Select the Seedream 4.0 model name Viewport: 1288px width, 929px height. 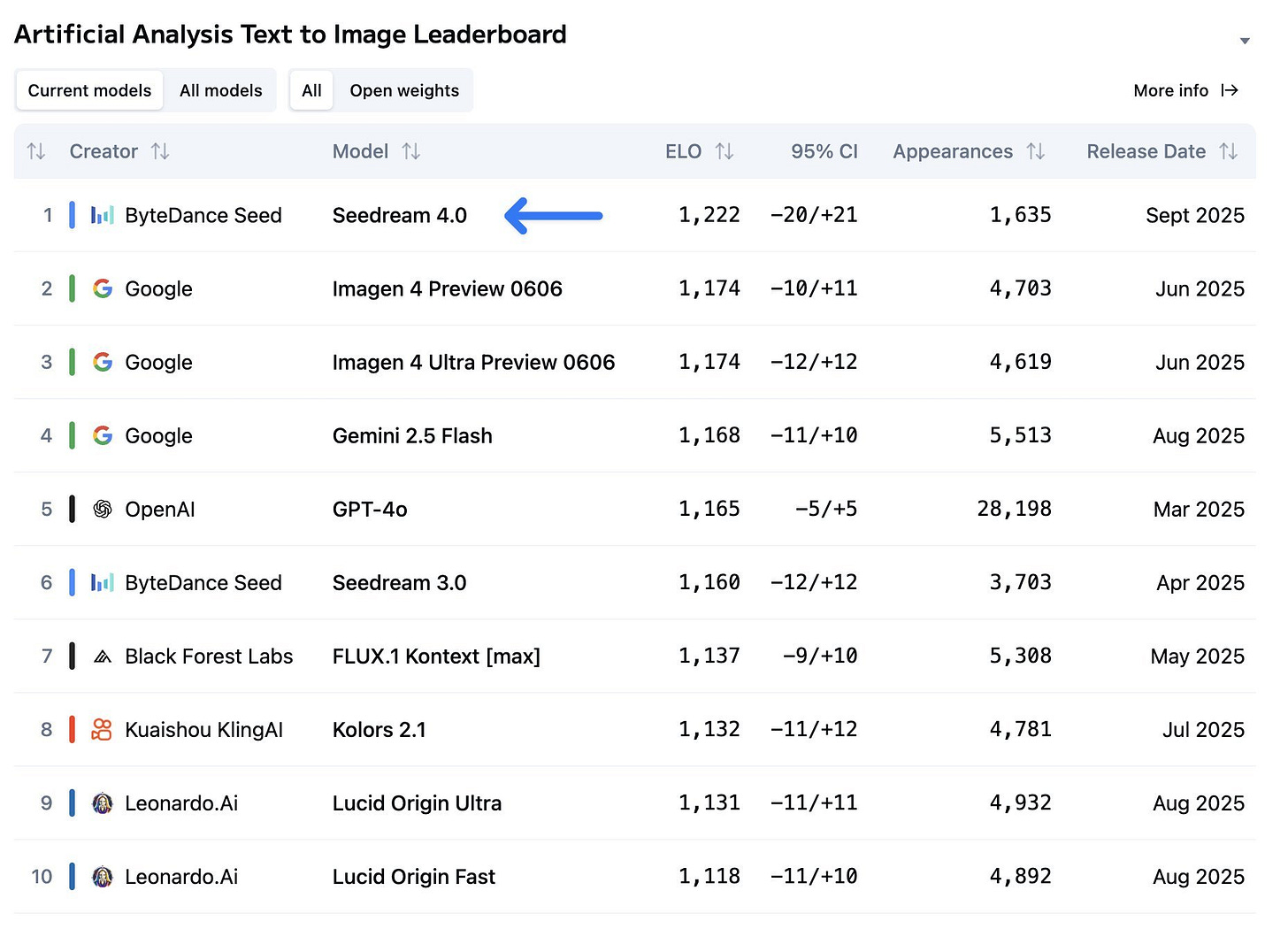pos(399,215)
